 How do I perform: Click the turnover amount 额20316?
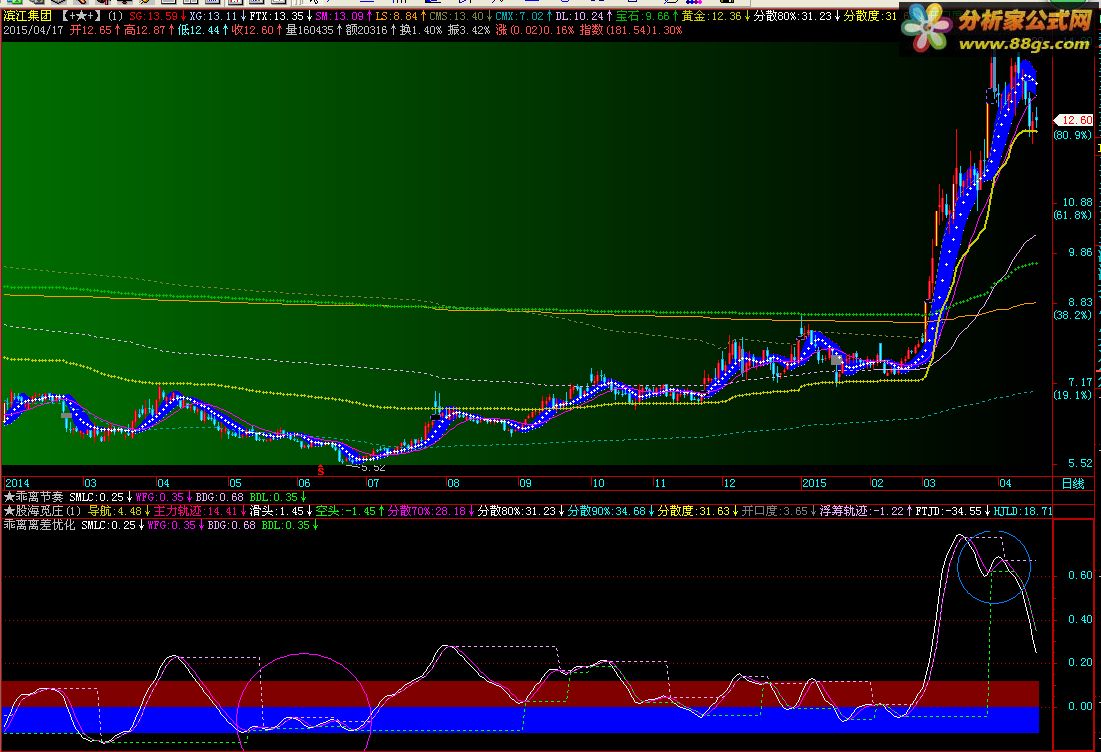coord(367,30)
